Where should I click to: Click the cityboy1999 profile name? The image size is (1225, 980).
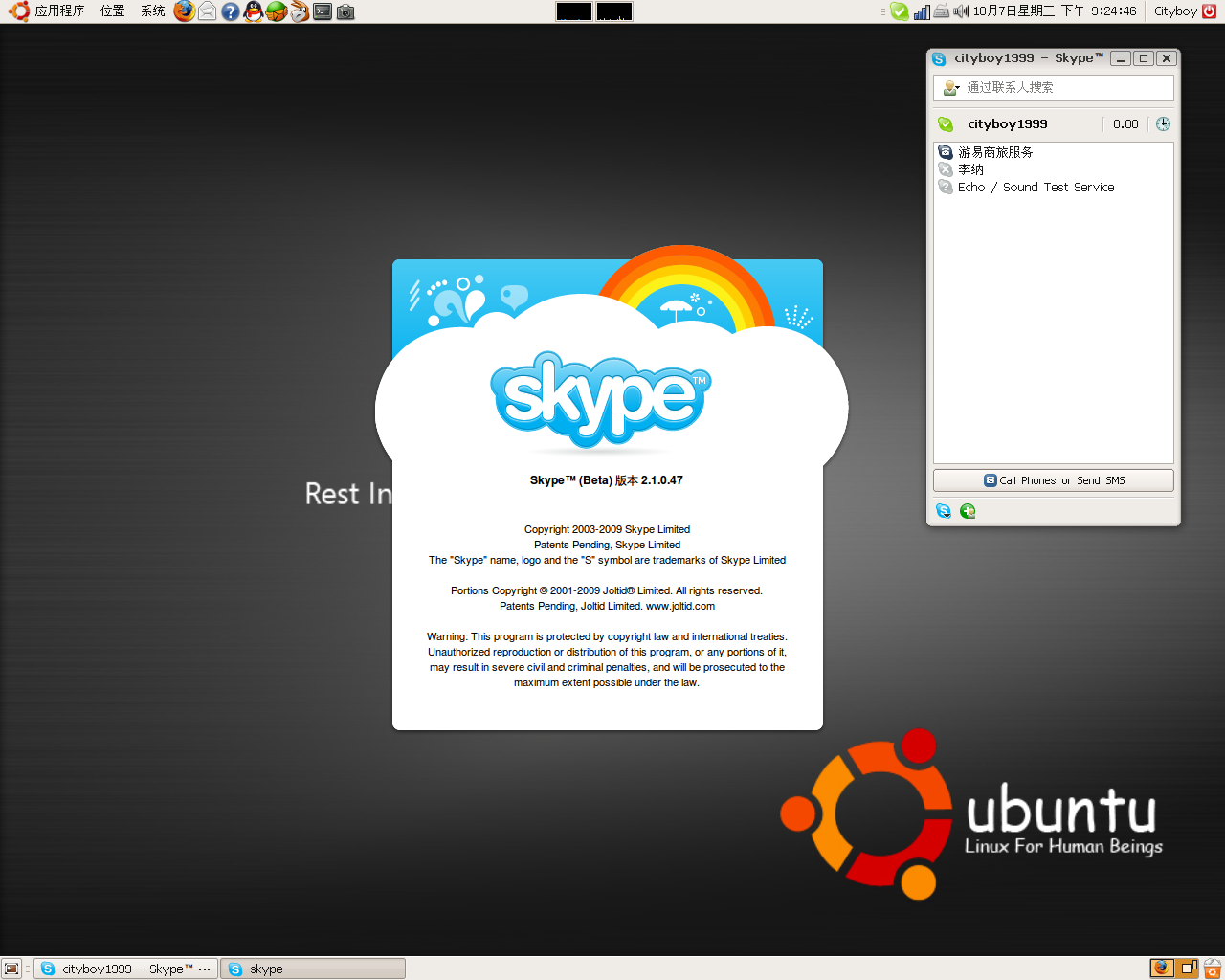(x=1007, y=124)
